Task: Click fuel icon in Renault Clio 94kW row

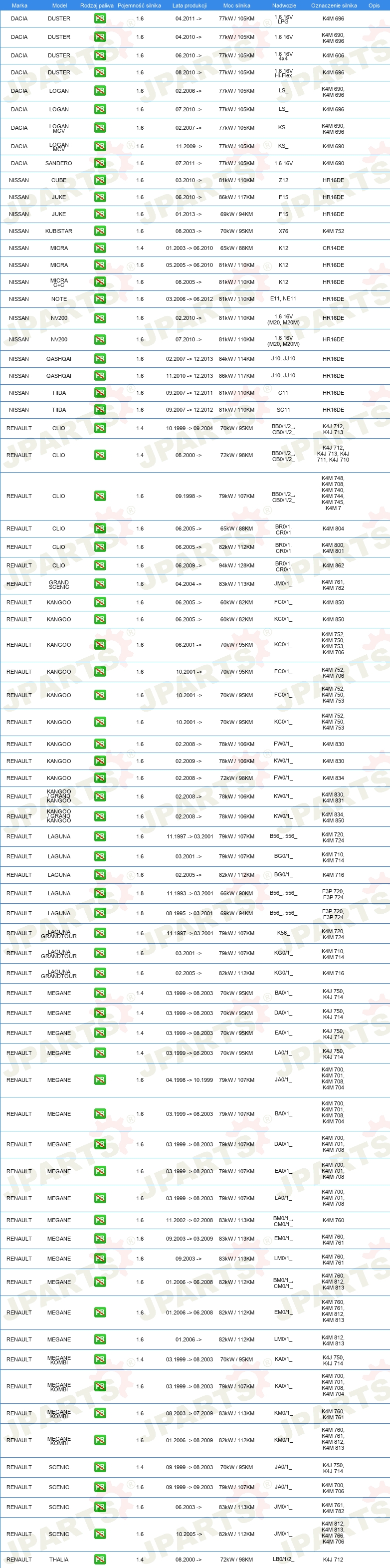Action: [100, 565]
